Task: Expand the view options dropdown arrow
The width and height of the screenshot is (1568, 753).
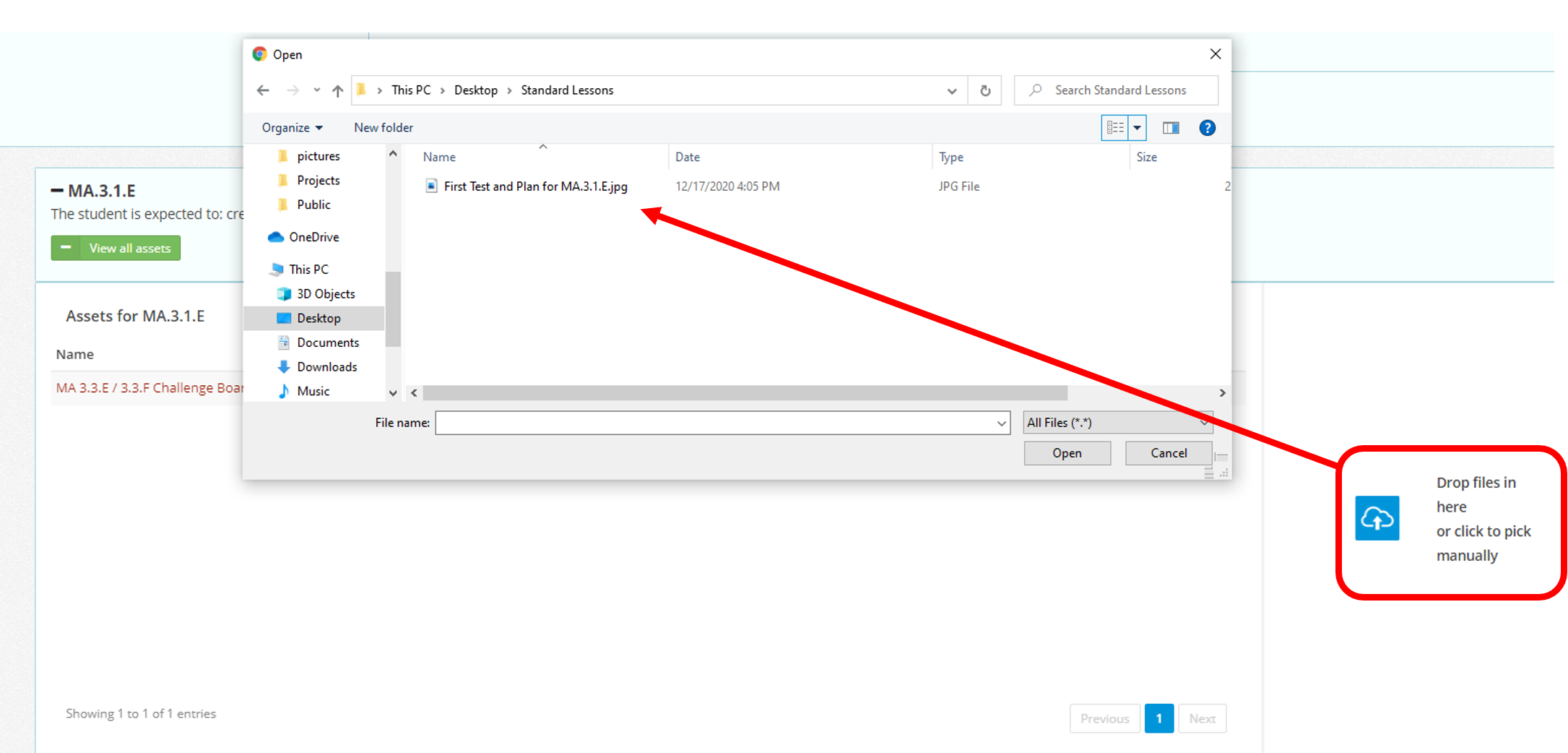Action: (1137, 128)
